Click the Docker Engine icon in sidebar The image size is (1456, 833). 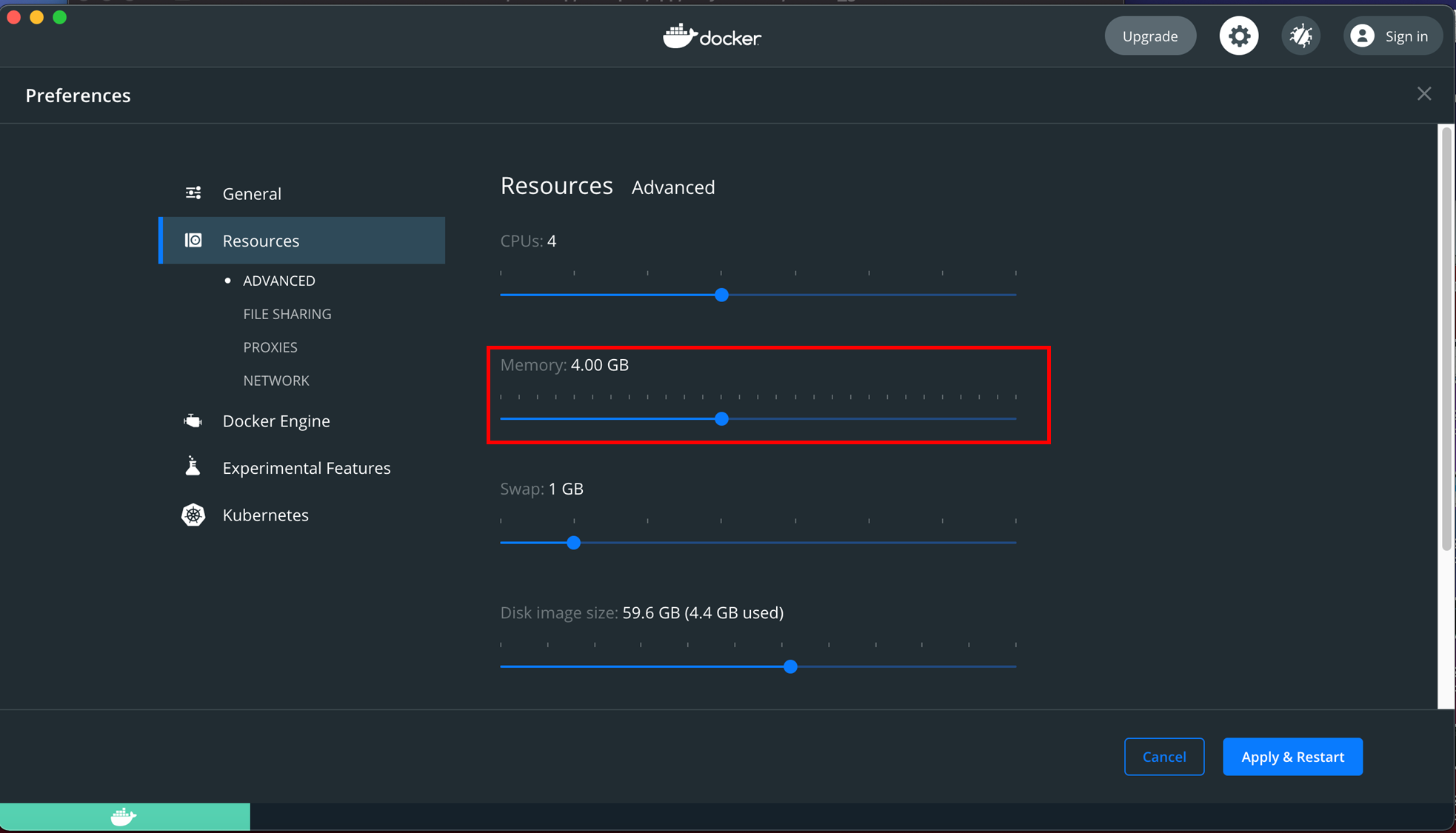tap(193, 421)
